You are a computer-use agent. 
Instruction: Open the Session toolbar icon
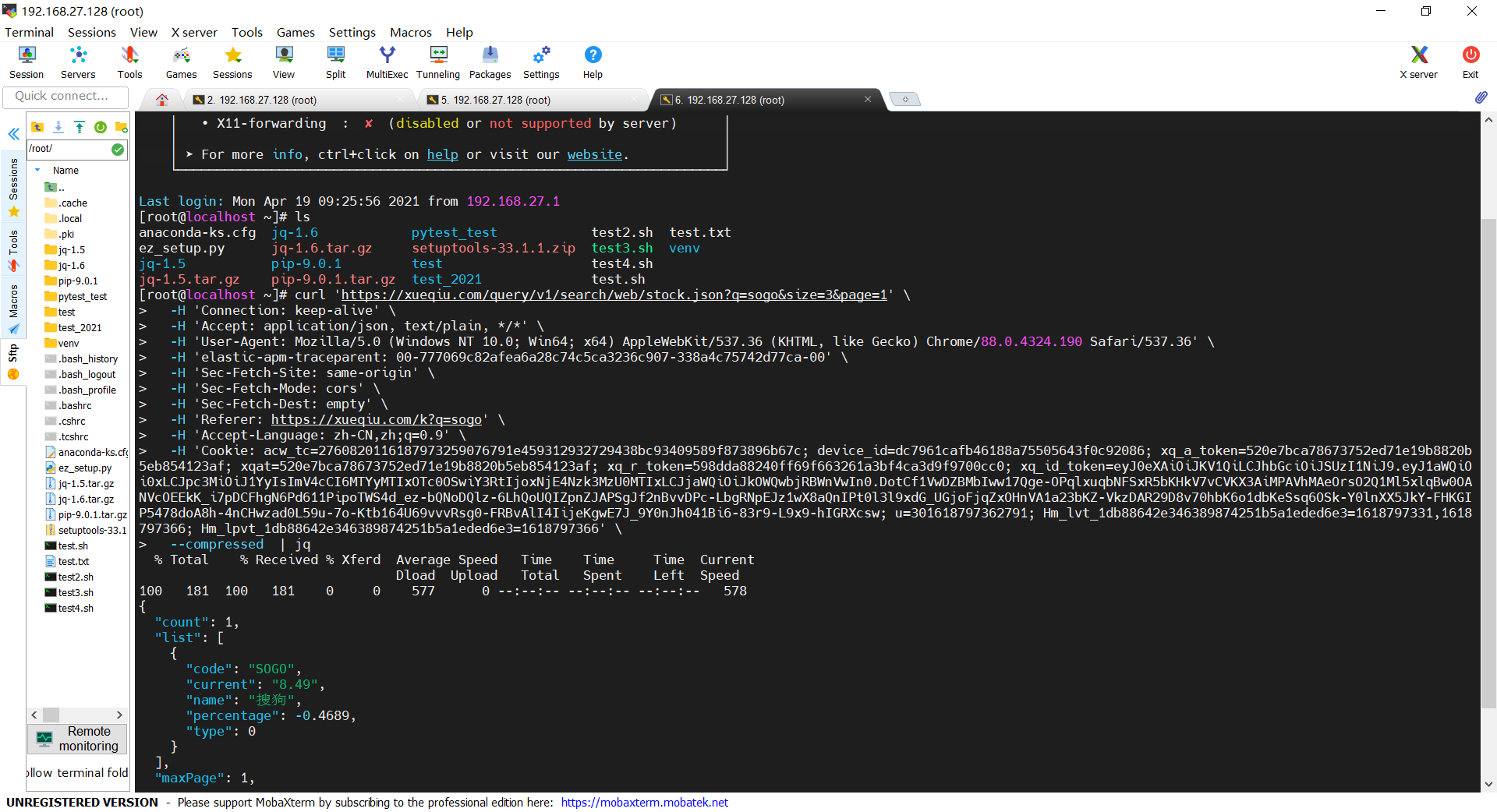tap(27, 62)
